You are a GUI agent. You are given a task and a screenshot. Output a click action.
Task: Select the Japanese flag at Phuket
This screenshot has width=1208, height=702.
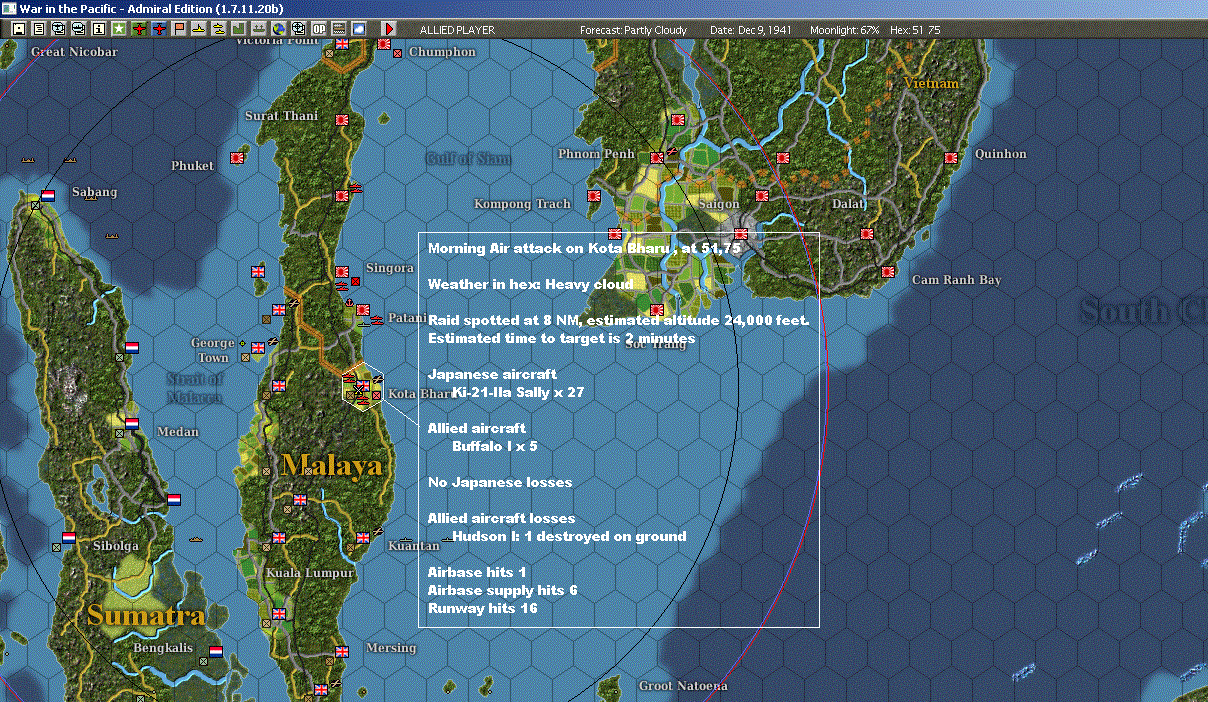pos(238,157)
